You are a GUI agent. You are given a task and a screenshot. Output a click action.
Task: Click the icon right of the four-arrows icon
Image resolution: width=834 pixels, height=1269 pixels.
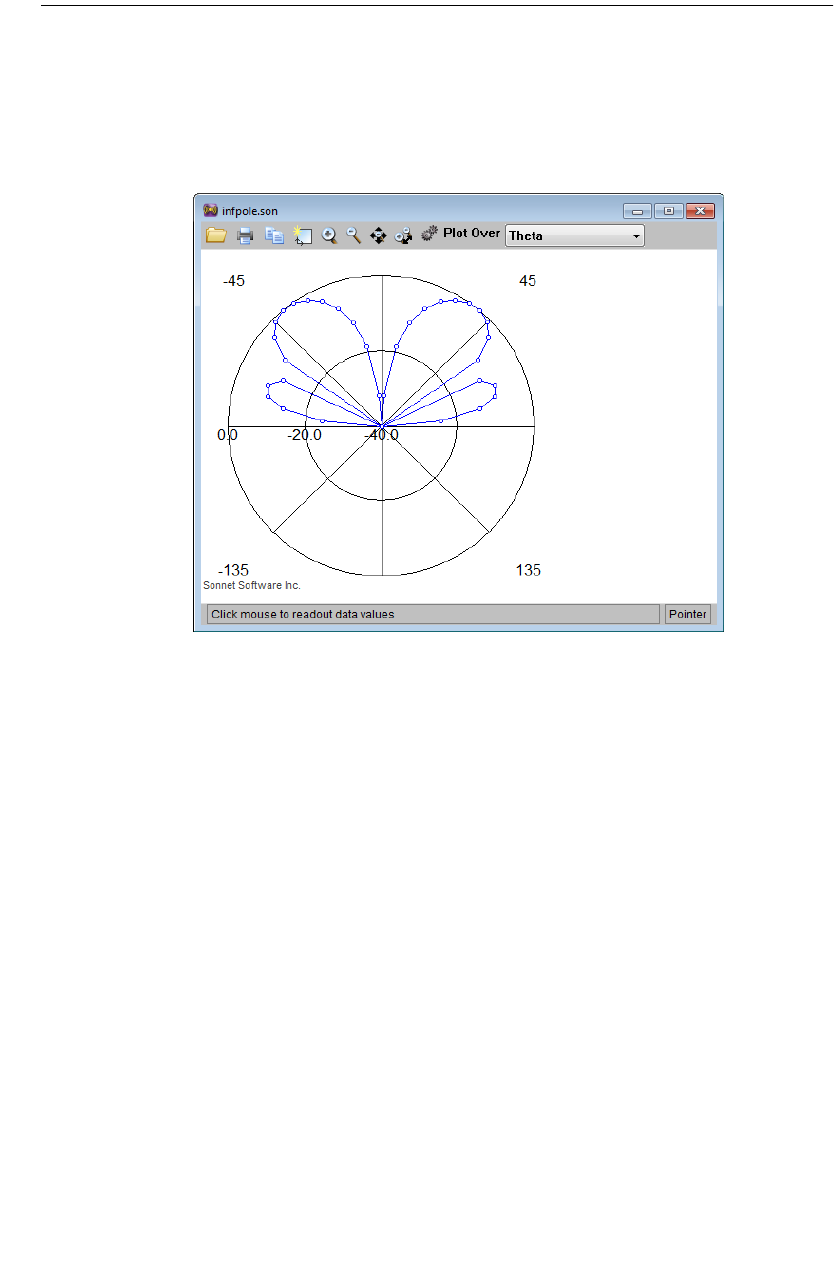(x=404, y=236)
